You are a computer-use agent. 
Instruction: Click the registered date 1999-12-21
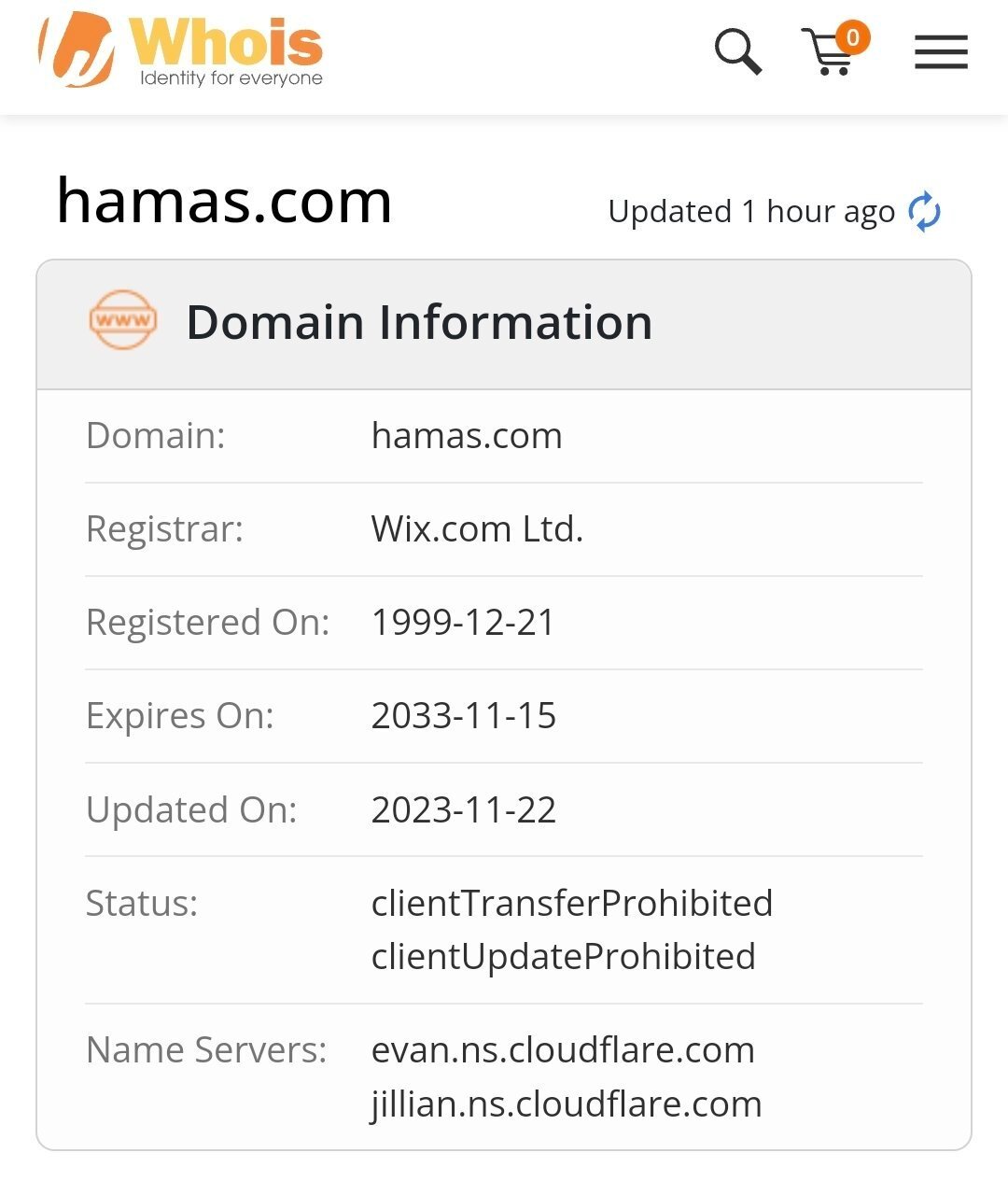click(463, 623)
